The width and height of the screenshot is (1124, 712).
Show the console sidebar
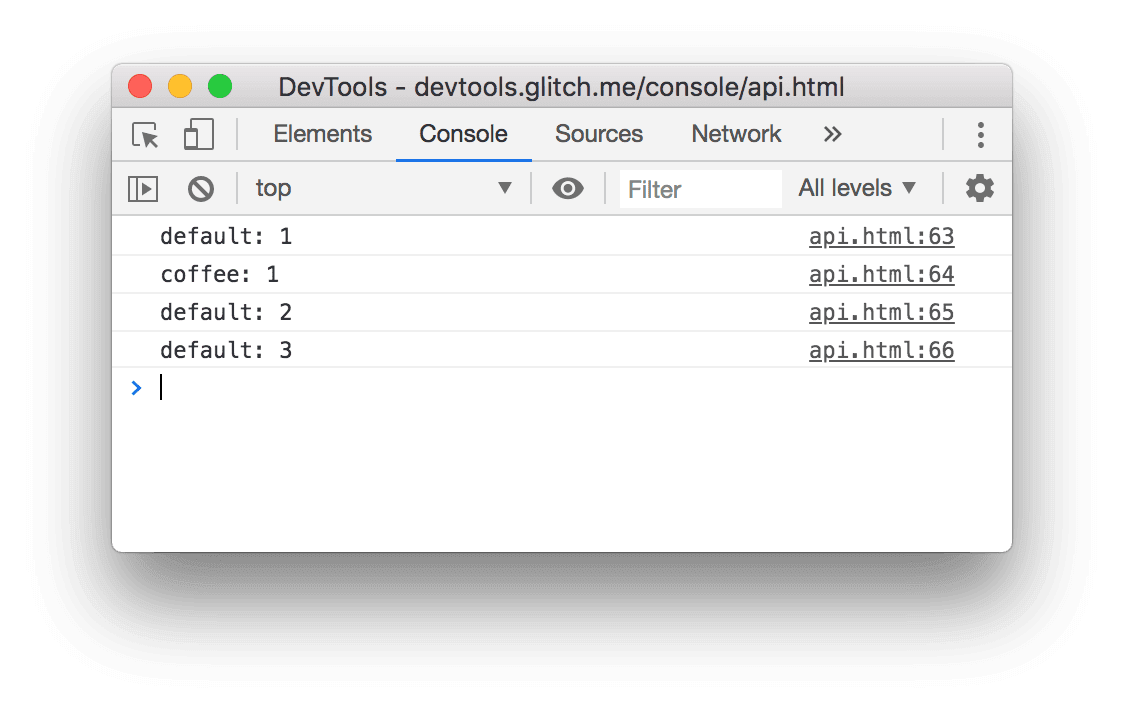click(x=142, y=188)
